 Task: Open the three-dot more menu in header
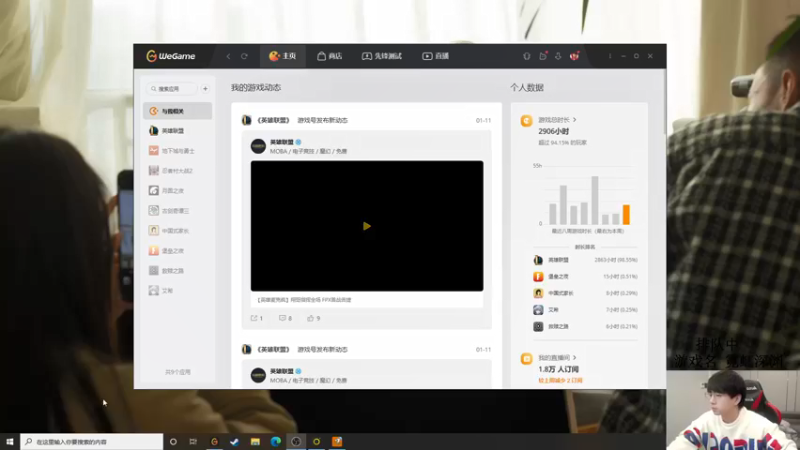pos(610,56)
